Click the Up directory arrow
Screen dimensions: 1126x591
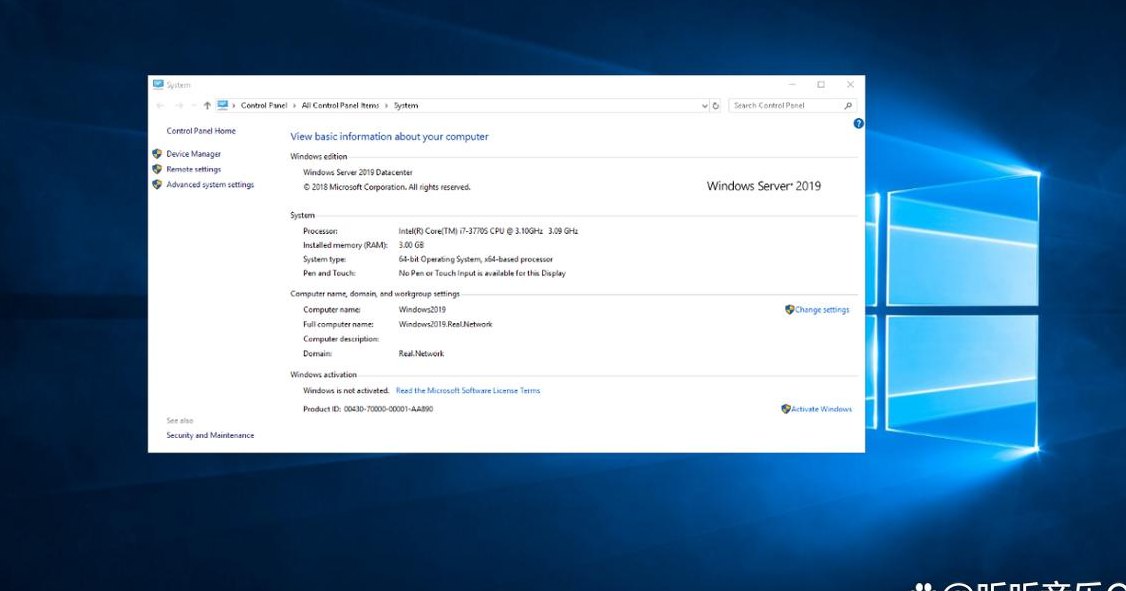[207, 106]
